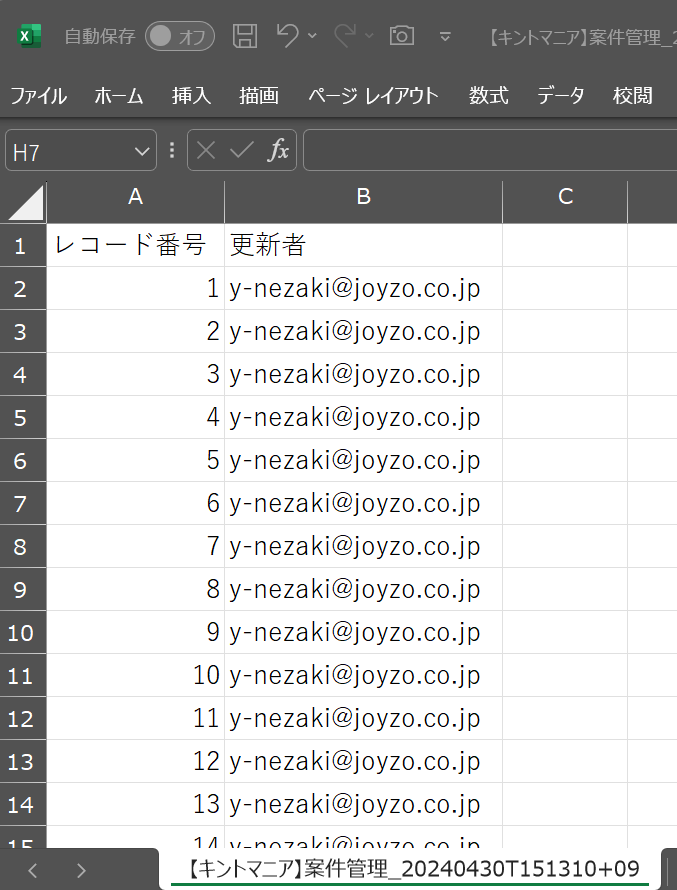Click the 更新者 header cell
The image size is (677, 890).
363,245
